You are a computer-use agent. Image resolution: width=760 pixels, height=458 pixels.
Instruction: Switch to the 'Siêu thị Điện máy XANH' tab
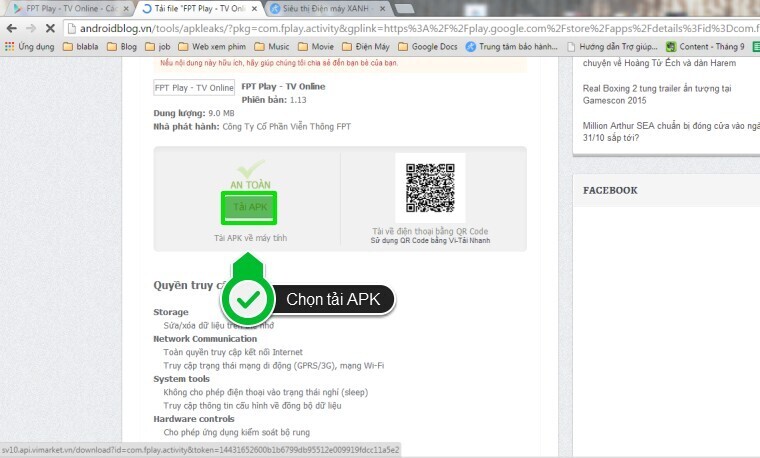327,9
